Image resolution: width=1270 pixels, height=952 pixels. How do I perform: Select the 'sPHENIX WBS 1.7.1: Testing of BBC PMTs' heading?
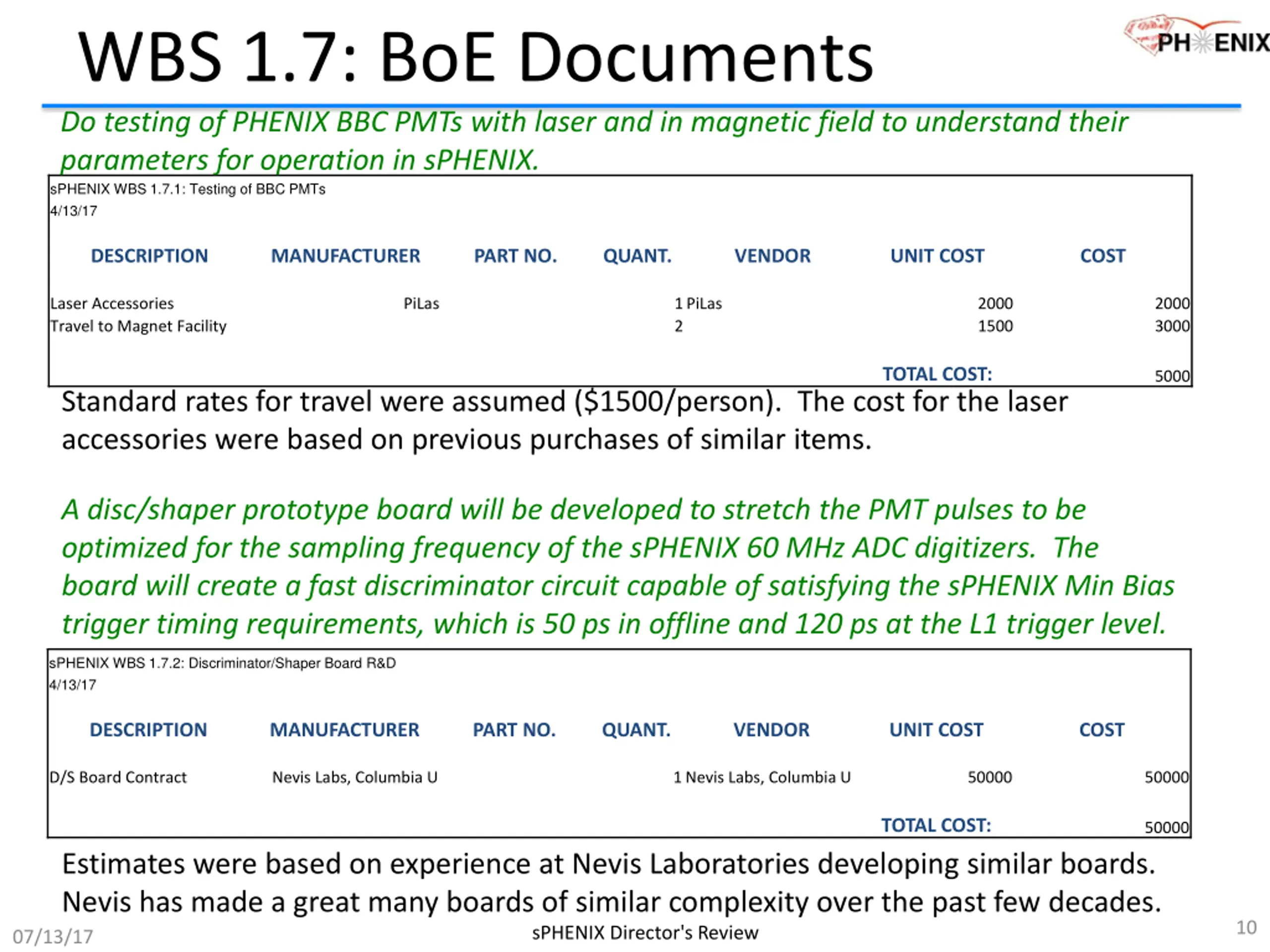click(x=187, y=189)
